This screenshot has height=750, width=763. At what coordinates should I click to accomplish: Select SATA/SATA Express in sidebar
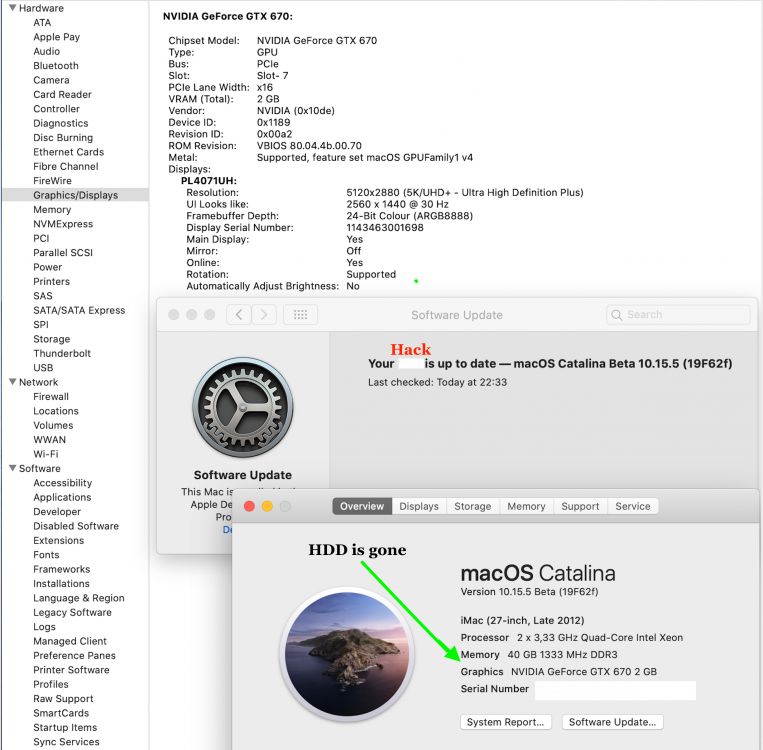[79, 310]
